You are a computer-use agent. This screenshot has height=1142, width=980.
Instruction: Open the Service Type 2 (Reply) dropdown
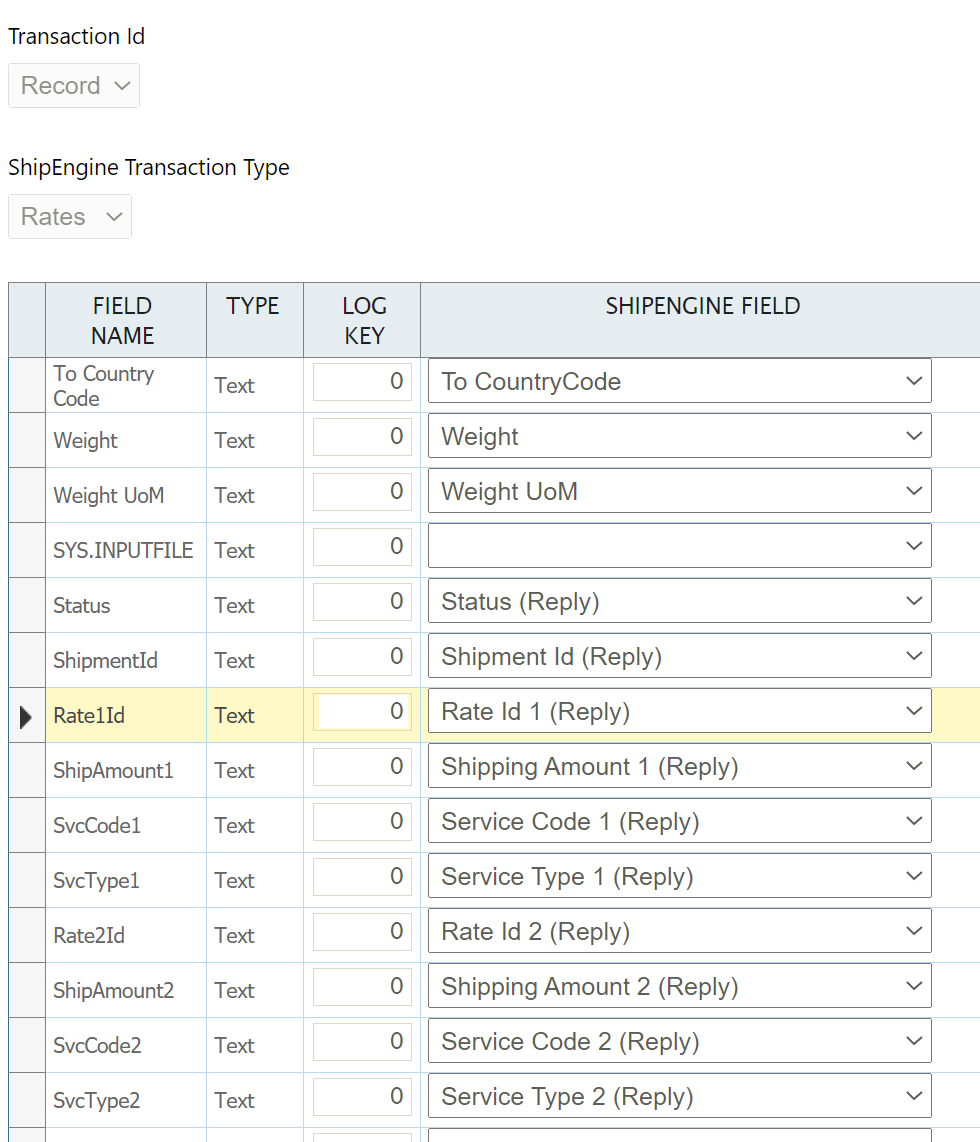pos(679,1096)
